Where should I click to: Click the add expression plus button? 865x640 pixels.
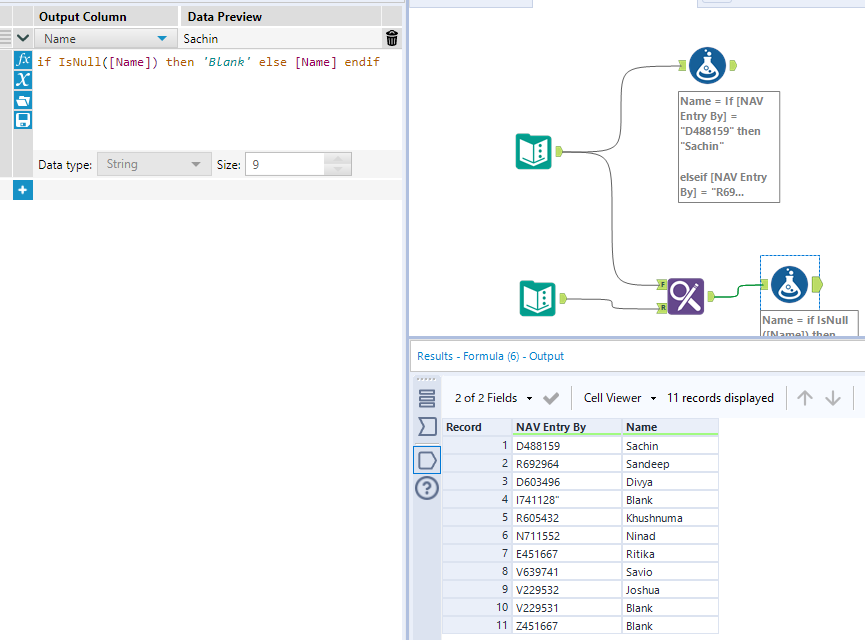pos(22,190)
